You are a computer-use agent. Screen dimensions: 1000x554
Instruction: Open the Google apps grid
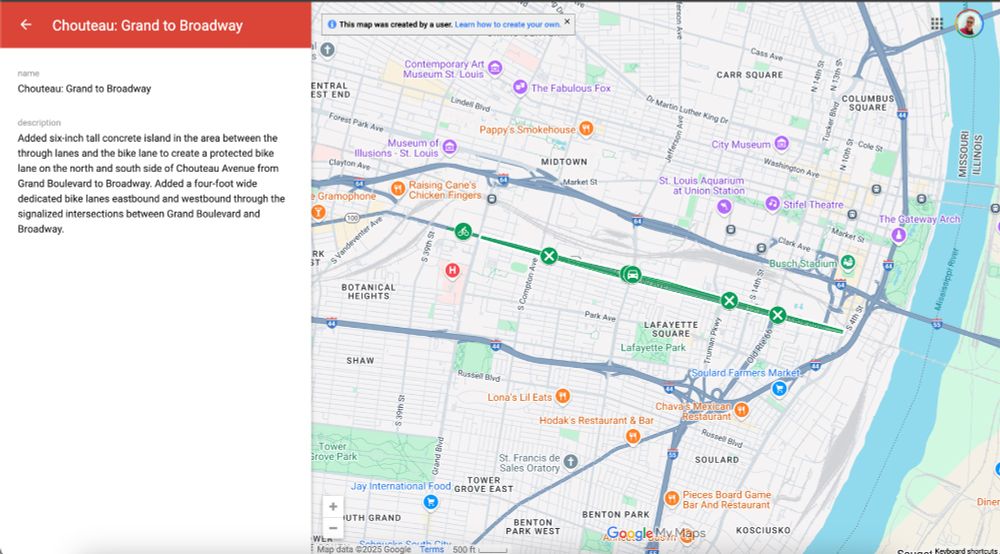coord(936,24)
